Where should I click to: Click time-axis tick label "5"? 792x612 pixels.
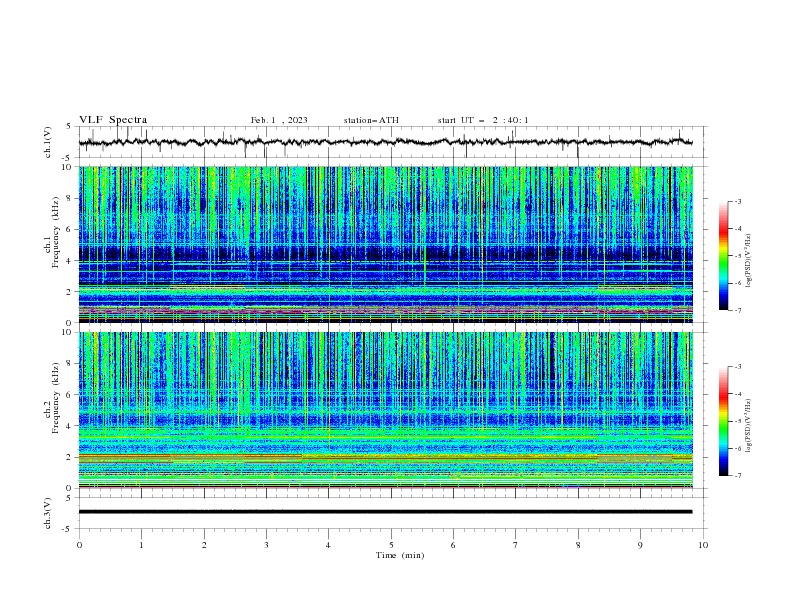[391, 545]
